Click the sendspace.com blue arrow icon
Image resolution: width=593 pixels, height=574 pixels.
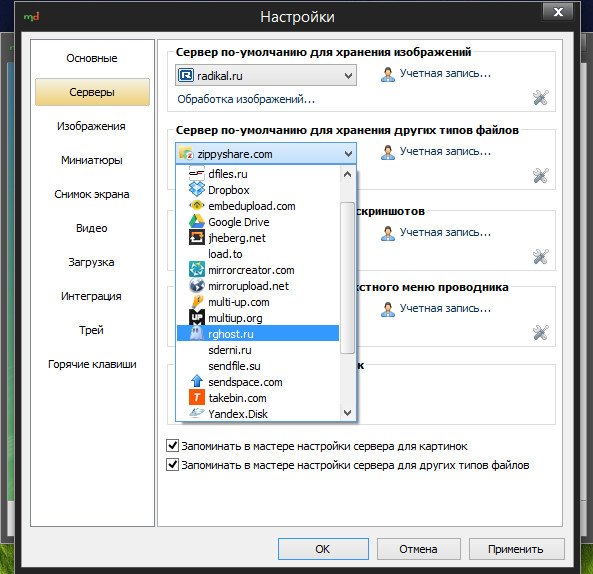point(196,382)
